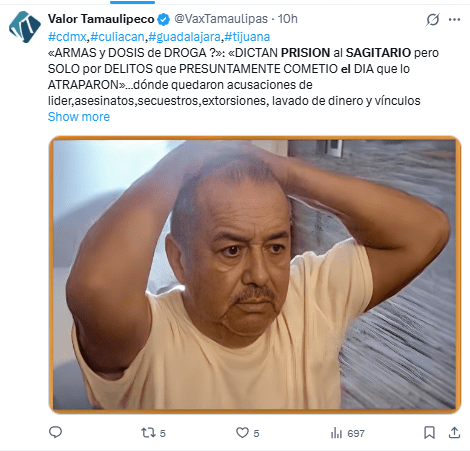
Task: Share the post via upload icon
Action: pos(454,433)
